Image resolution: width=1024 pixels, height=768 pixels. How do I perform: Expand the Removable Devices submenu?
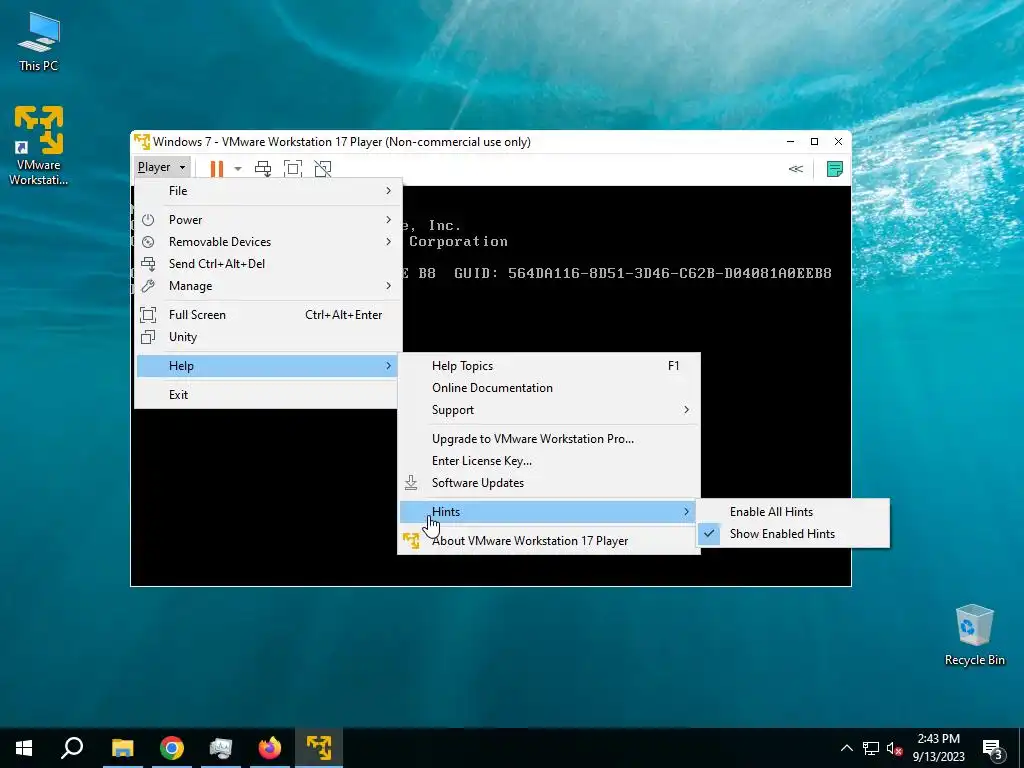pyautogui.click(x=268, y=242)
